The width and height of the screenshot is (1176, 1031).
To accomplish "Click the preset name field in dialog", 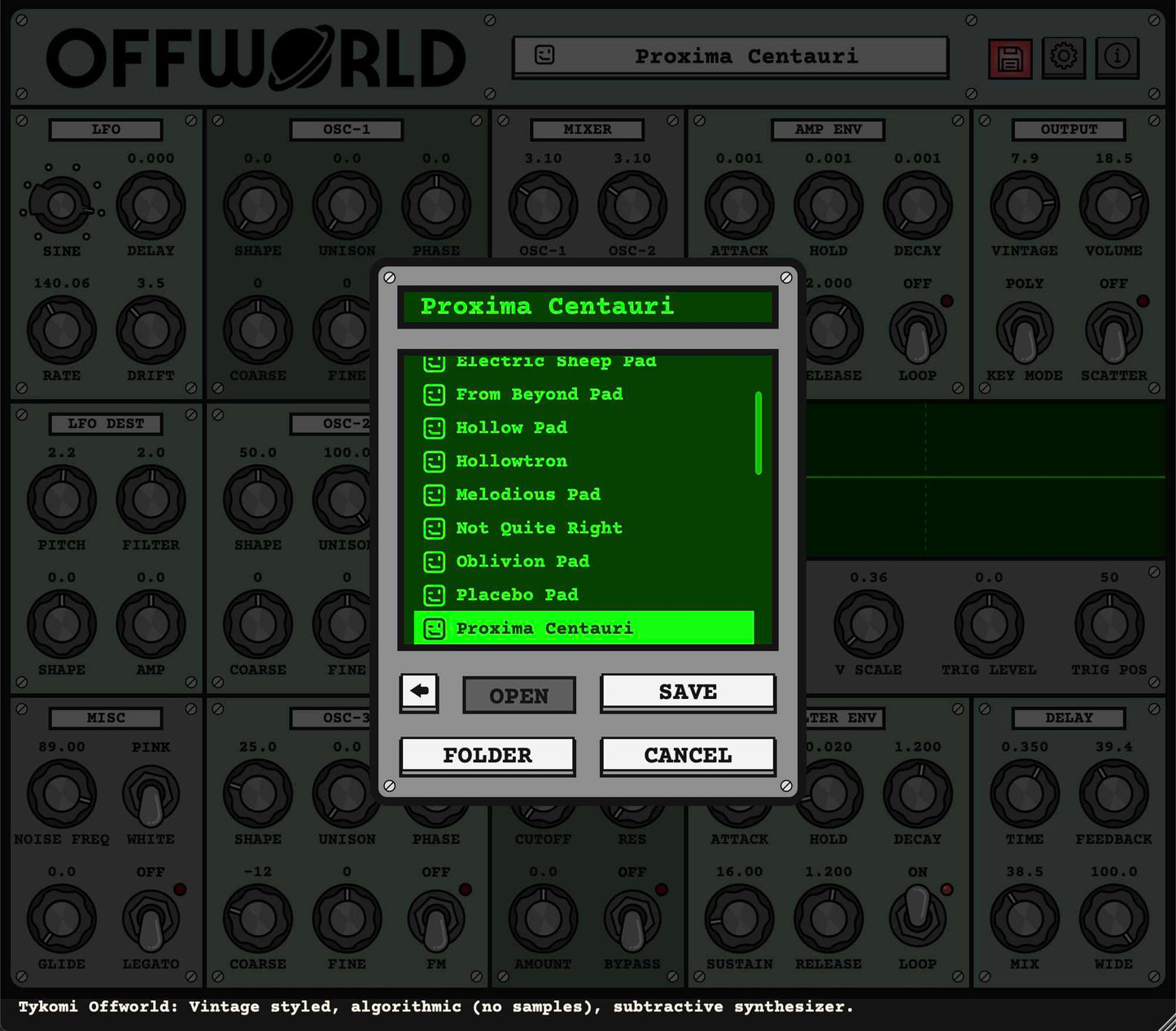I will pos(588,307).
